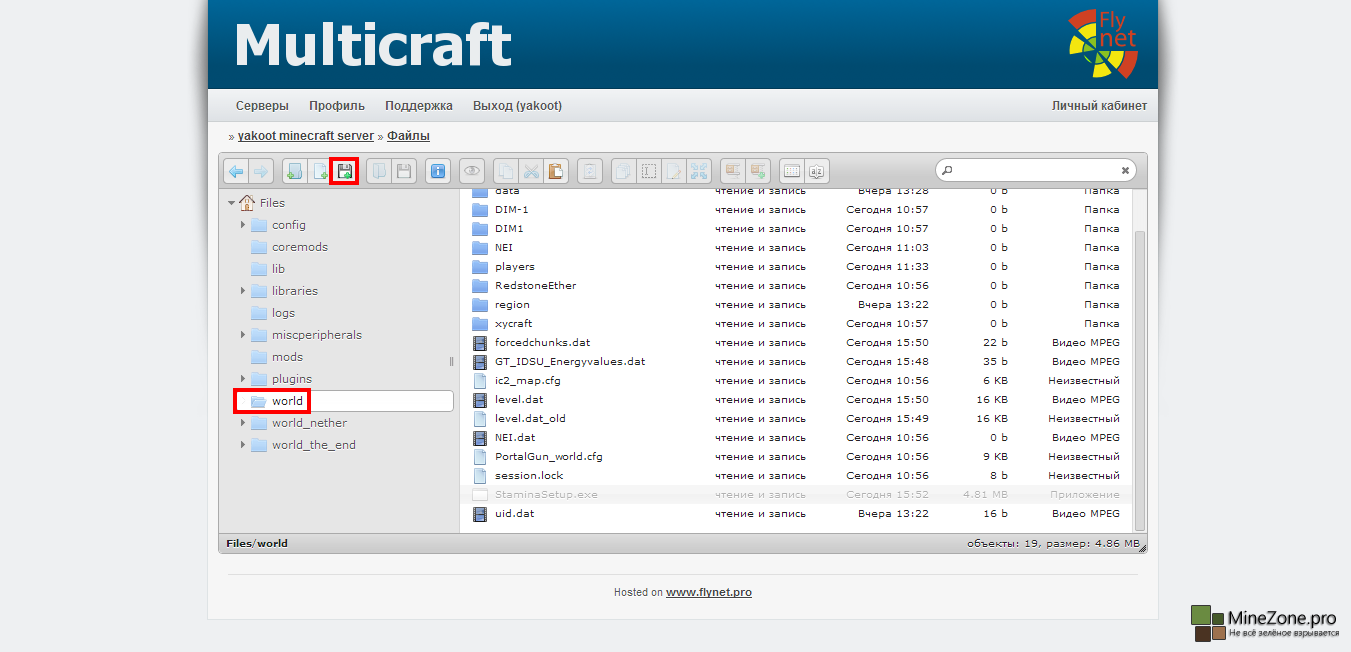Open the yakoot minecraft server breadcrumb link
The width and height of the screenshot is (1351, 652).
tap(305, 136)
